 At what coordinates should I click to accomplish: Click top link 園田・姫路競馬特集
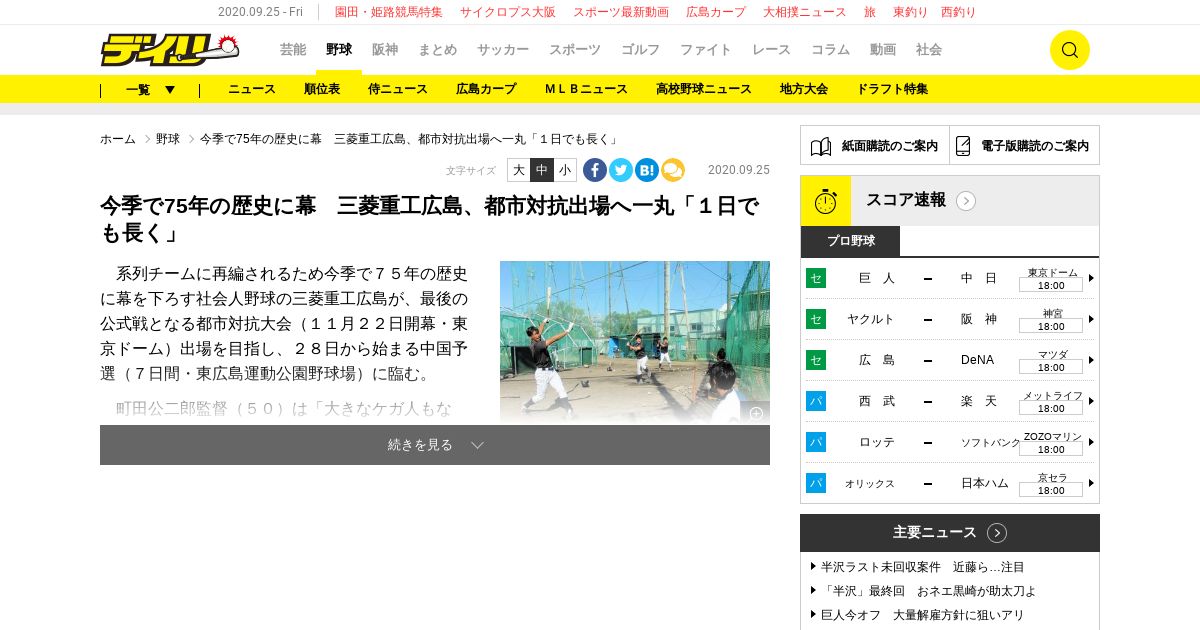[x=389, y=12]
